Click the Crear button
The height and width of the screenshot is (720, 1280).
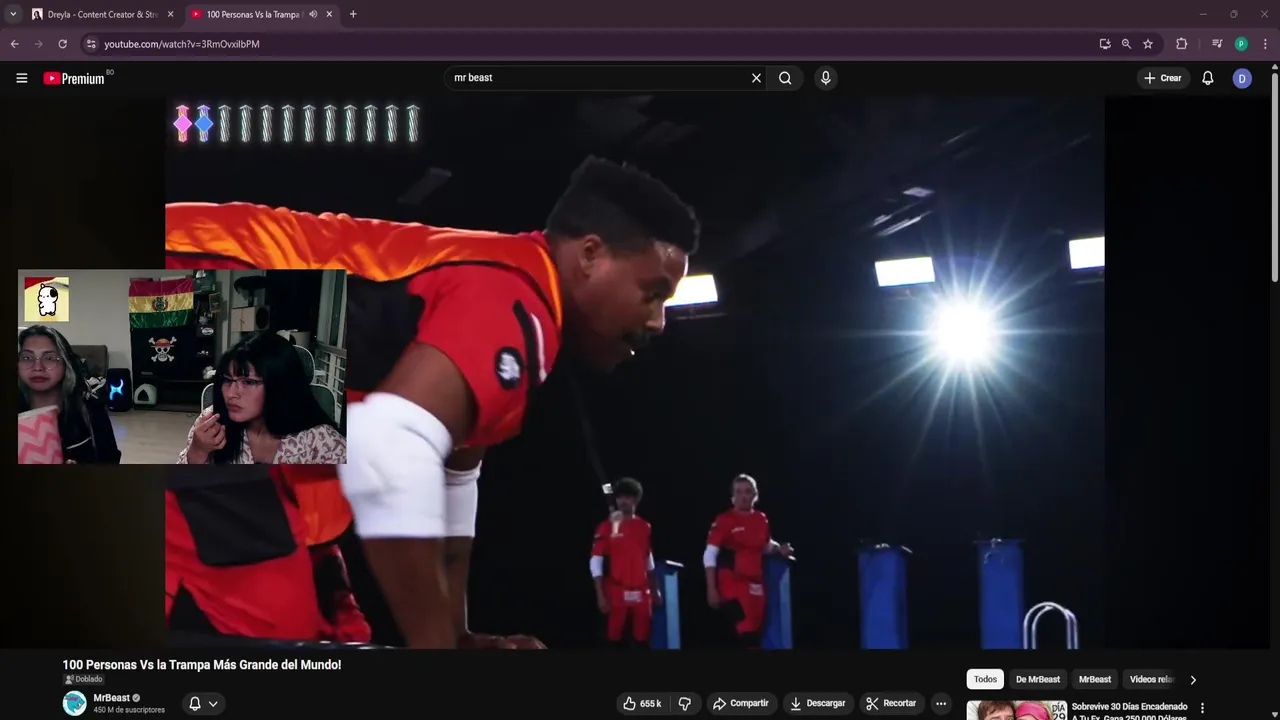[x=1163, y=78]
